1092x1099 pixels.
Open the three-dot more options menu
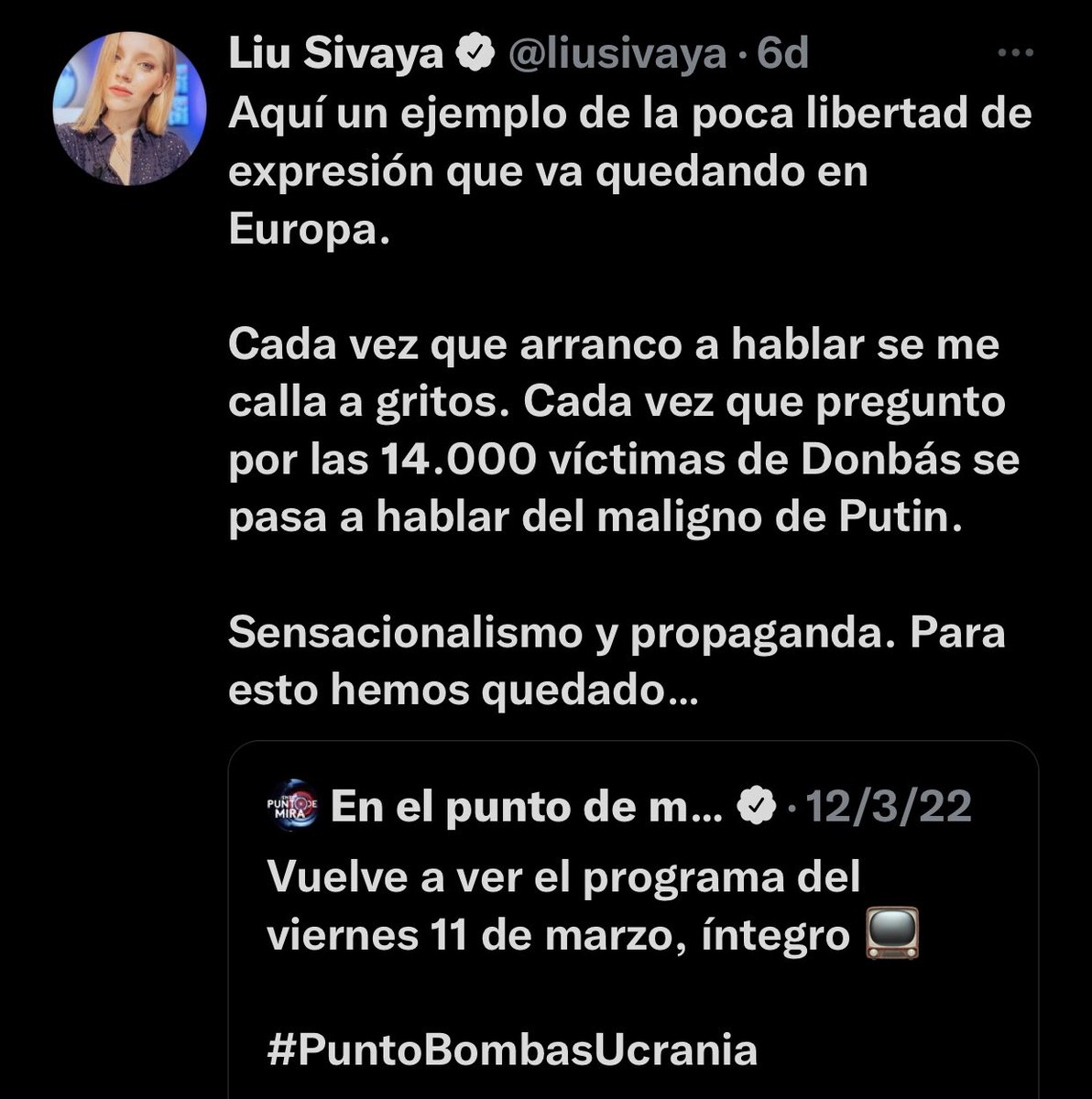click(x=1015, y=54)
